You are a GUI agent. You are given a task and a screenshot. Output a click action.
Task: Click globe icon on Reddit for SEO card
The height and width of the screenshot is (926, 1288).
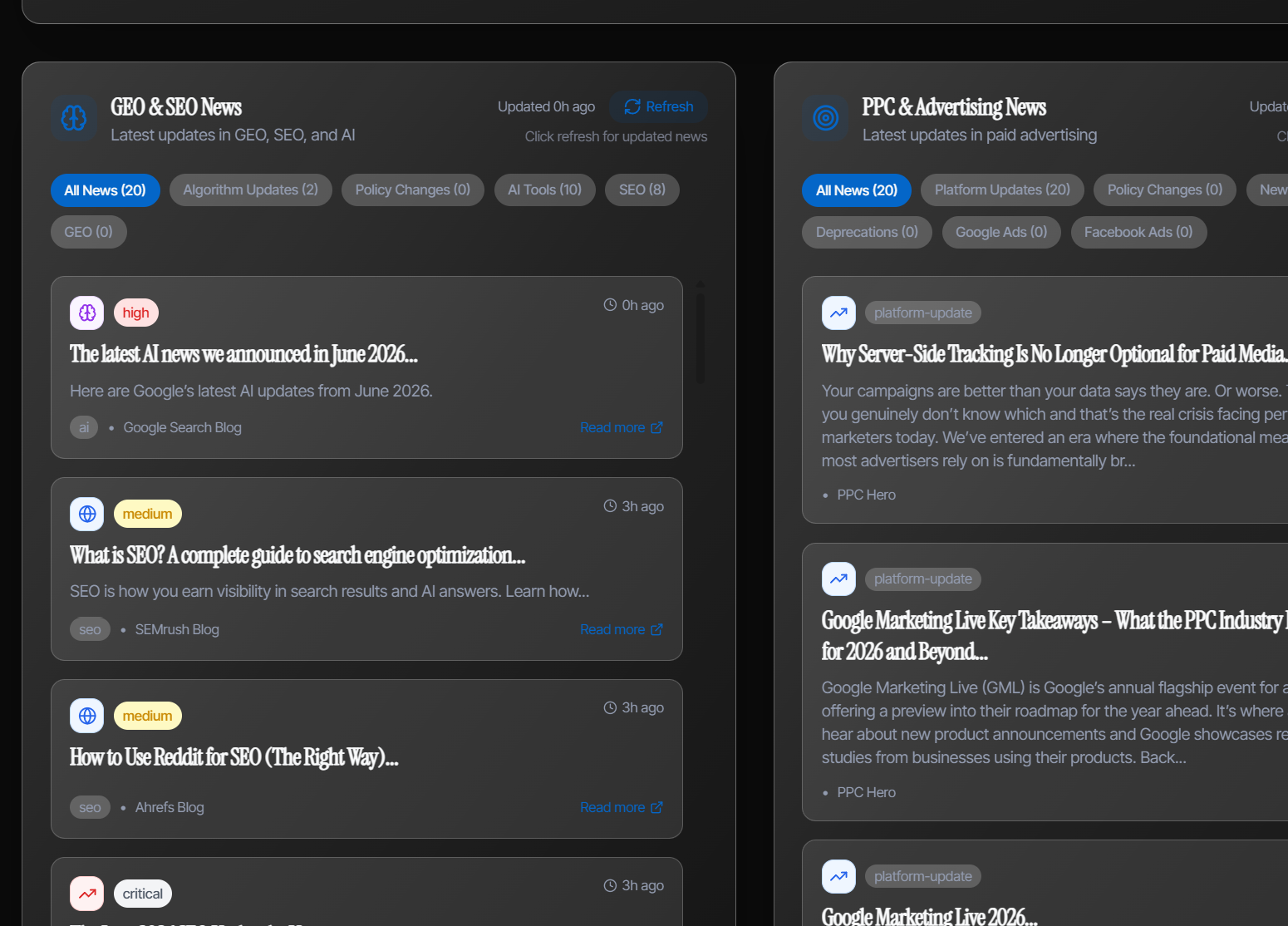coord(87,716)
